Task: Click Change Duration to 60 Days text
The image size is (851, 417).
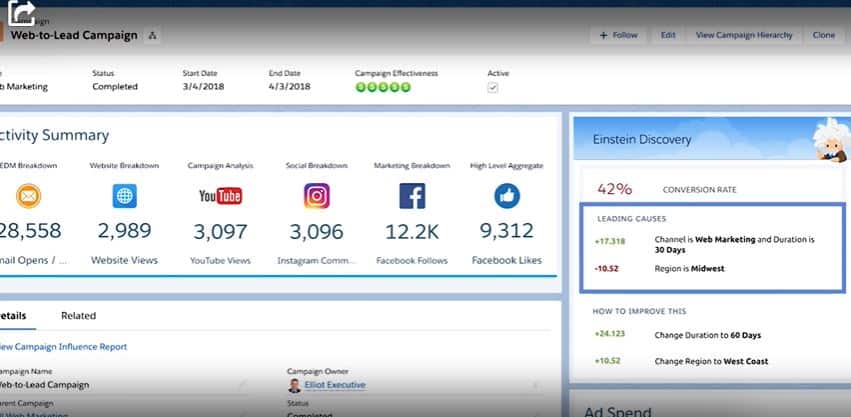Action: pos(708,336)
